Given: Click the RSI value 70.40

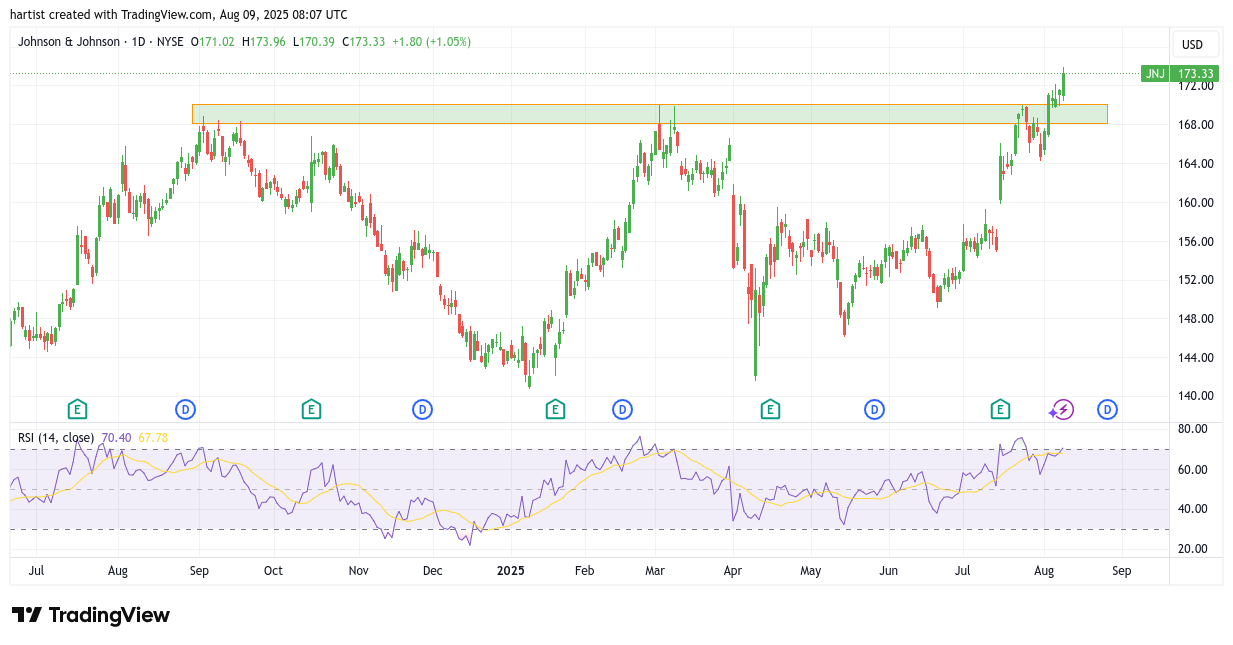Looking at the screenshot, I should click(x=117, y=437).
